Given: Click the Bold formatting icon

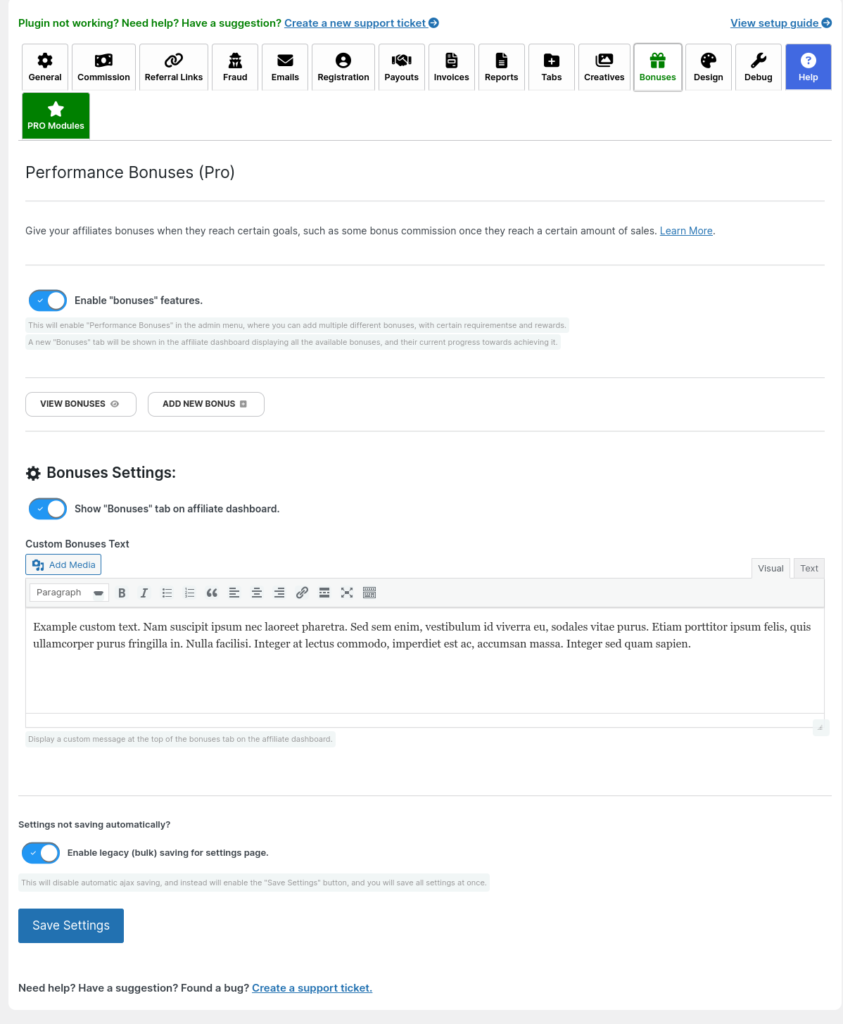Looking at the screenshot, I should (121, 593).
